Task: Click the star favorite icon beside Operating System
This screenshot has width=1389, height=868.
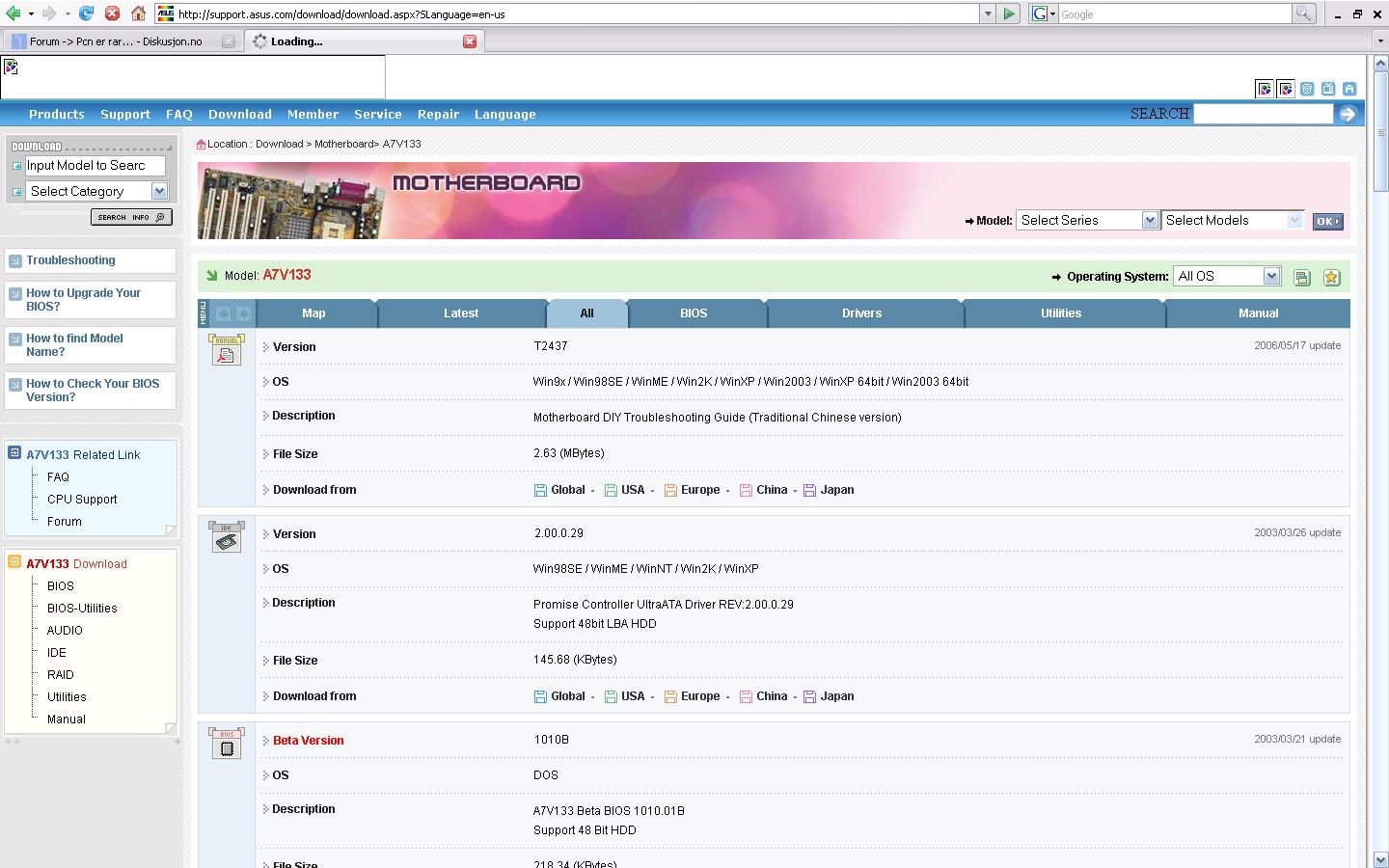Action: click(1332, 278)
